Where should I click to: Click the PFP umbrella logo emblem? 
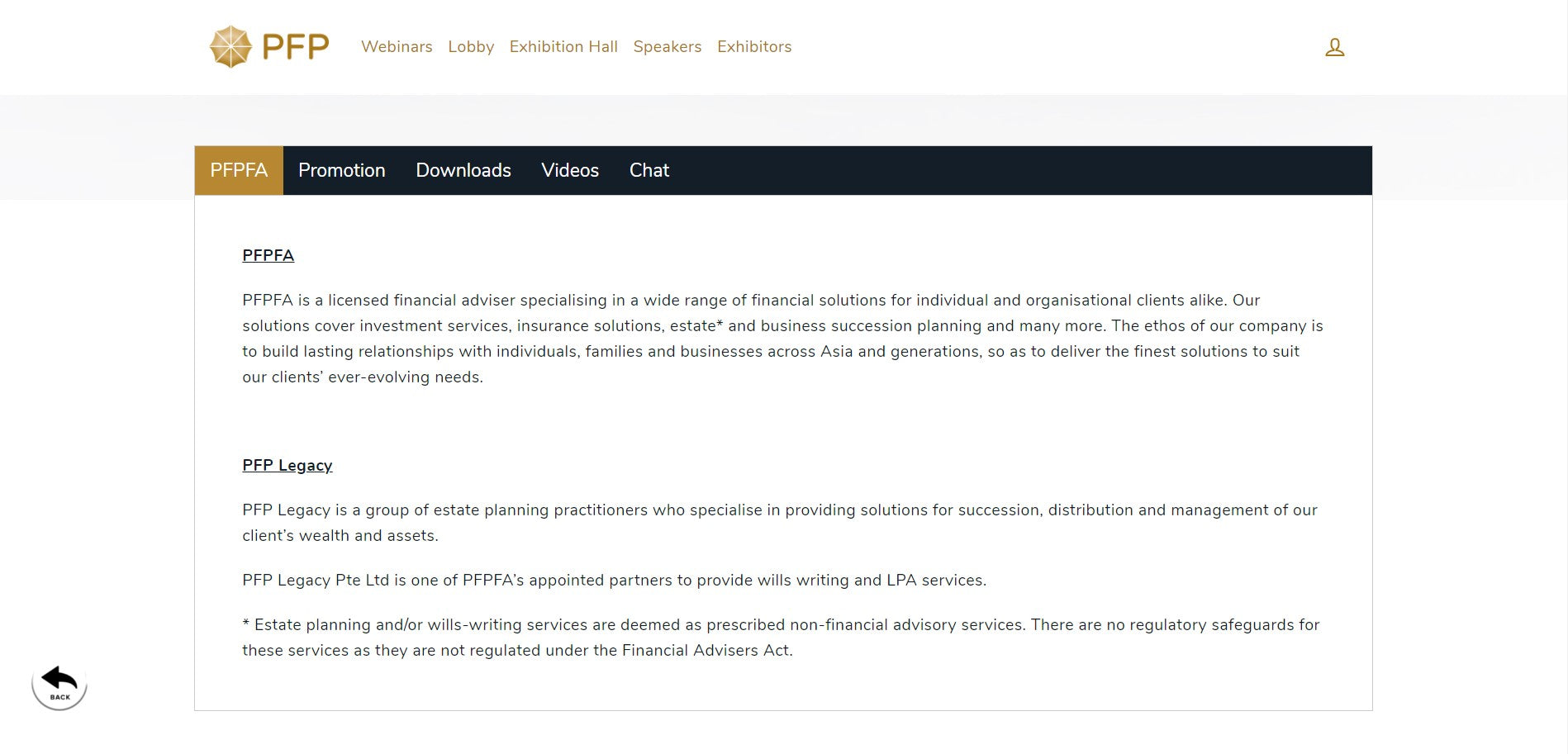coord(230,46)
